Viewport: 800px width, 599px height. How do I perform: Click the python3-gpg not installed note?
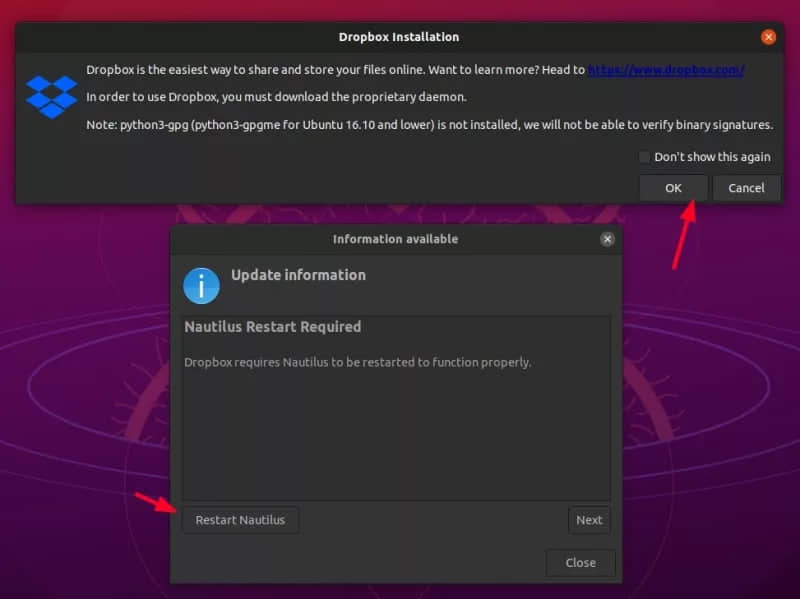[x=429, y=125]
